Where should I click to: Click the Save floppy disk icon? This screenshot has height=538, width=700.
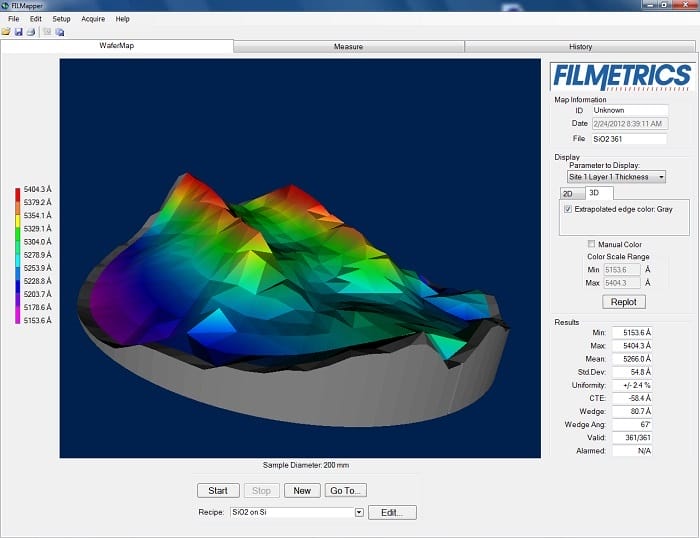[18, 32]
